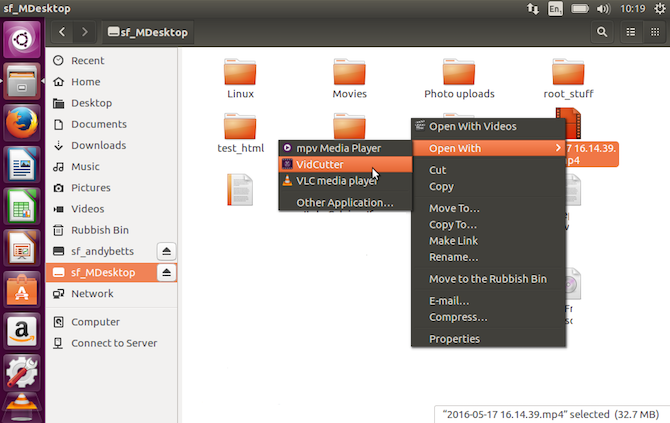Viewport: 670px width, 423px height.
Task: Select the Linux folder
Action: 240,79
